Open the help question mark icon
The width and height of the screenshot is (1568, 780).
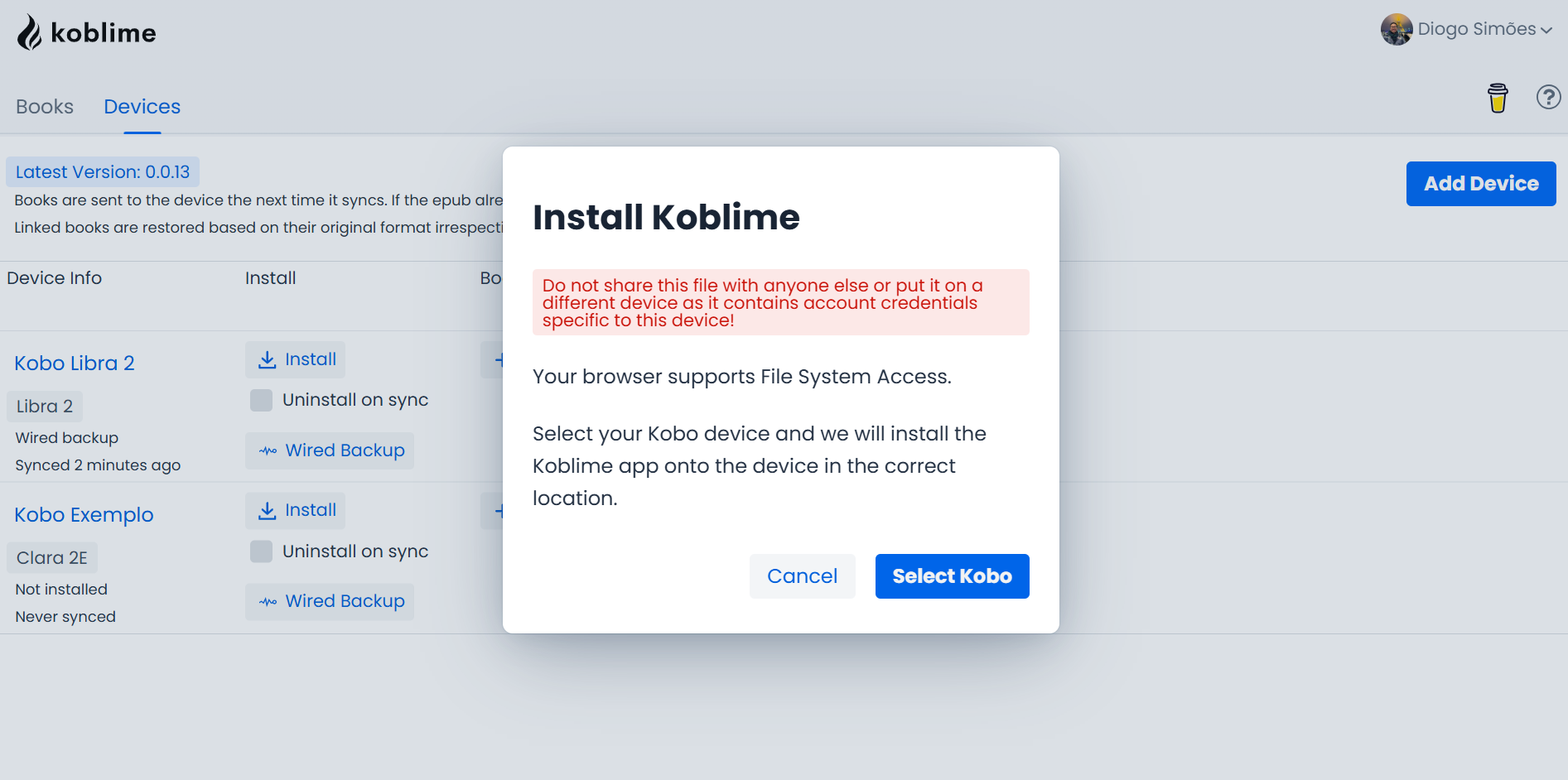[x=1548, y=98]
